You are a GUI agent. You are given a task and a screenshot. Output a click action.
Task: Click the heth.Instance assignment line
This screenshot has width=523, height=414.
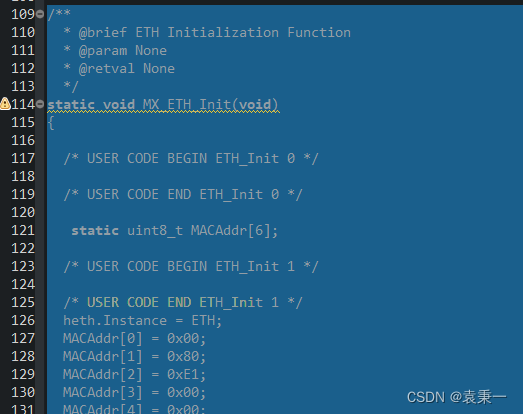142,321
